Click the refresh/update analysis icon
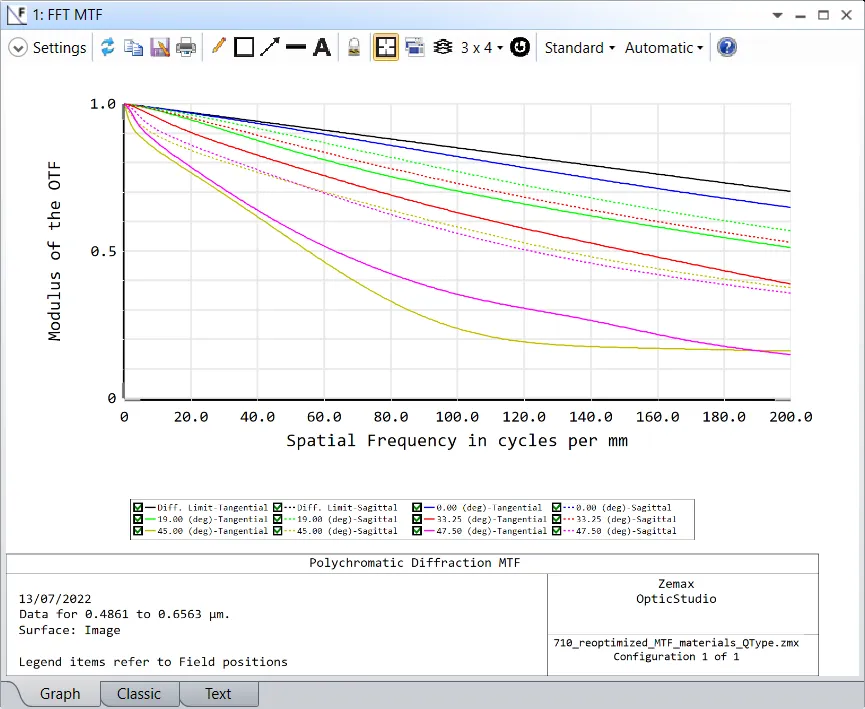The width and height of the screenshot is (865, 709). coord(107,47)
